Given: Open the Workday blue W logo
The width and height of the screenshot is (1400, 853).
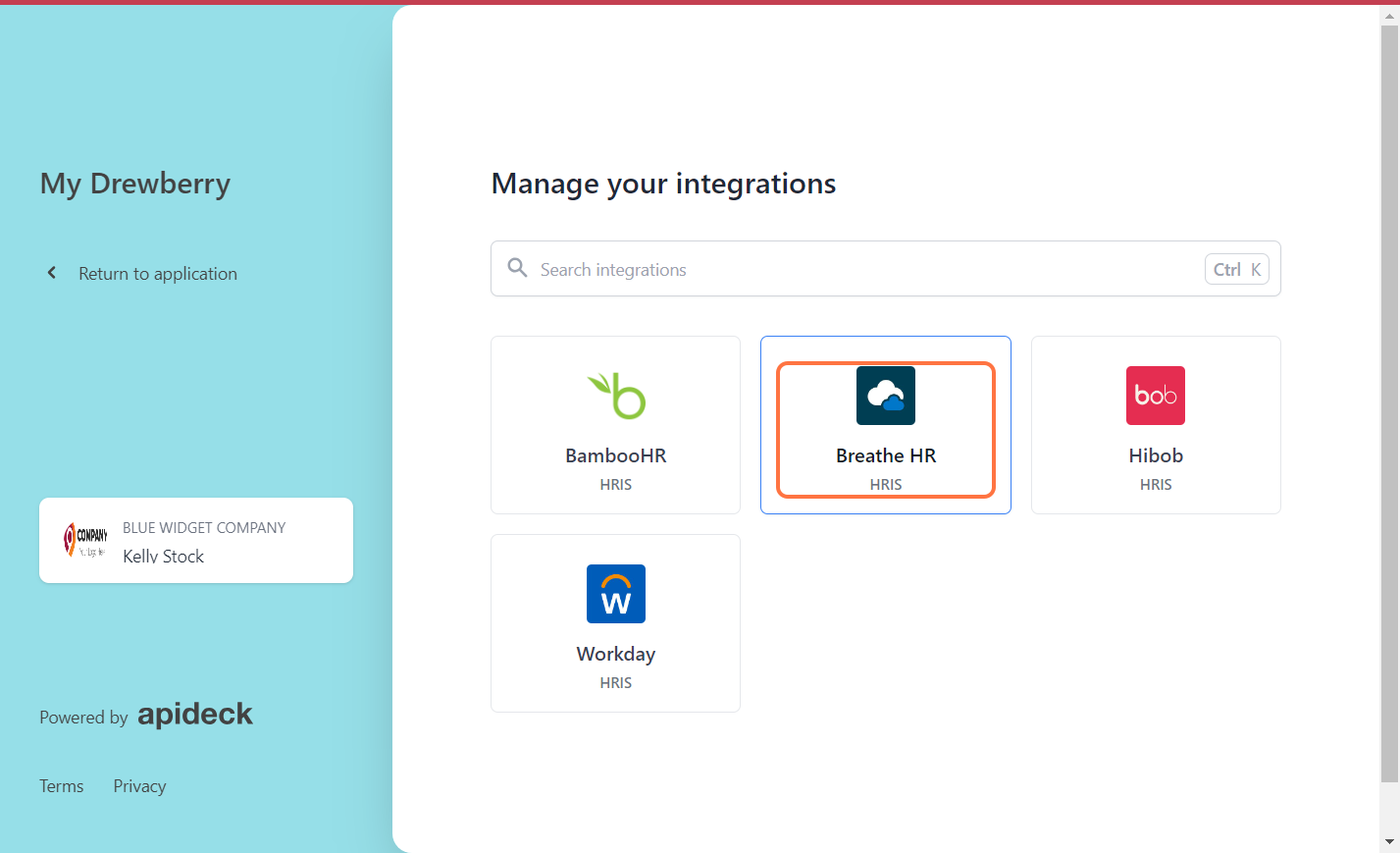Looking at the screenshot, I should [616, 594].
